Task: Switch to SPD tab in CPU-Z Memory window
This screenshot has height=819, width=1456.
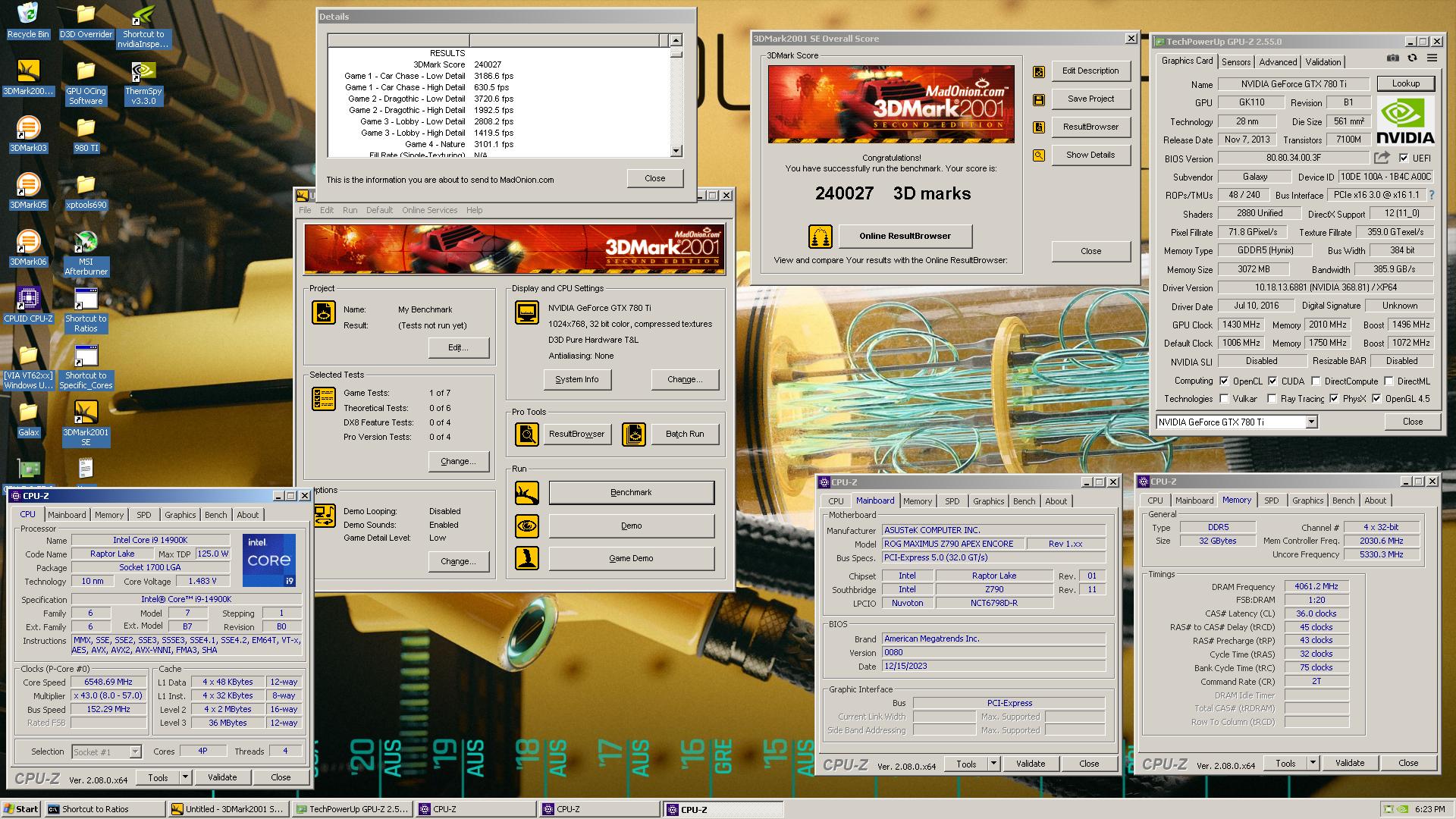Action: click(1271, 500)
